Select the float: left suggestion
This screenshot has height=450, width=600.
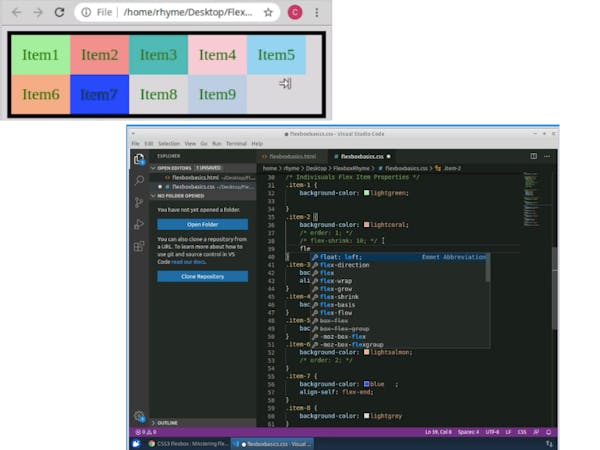[x=398, y=257]
